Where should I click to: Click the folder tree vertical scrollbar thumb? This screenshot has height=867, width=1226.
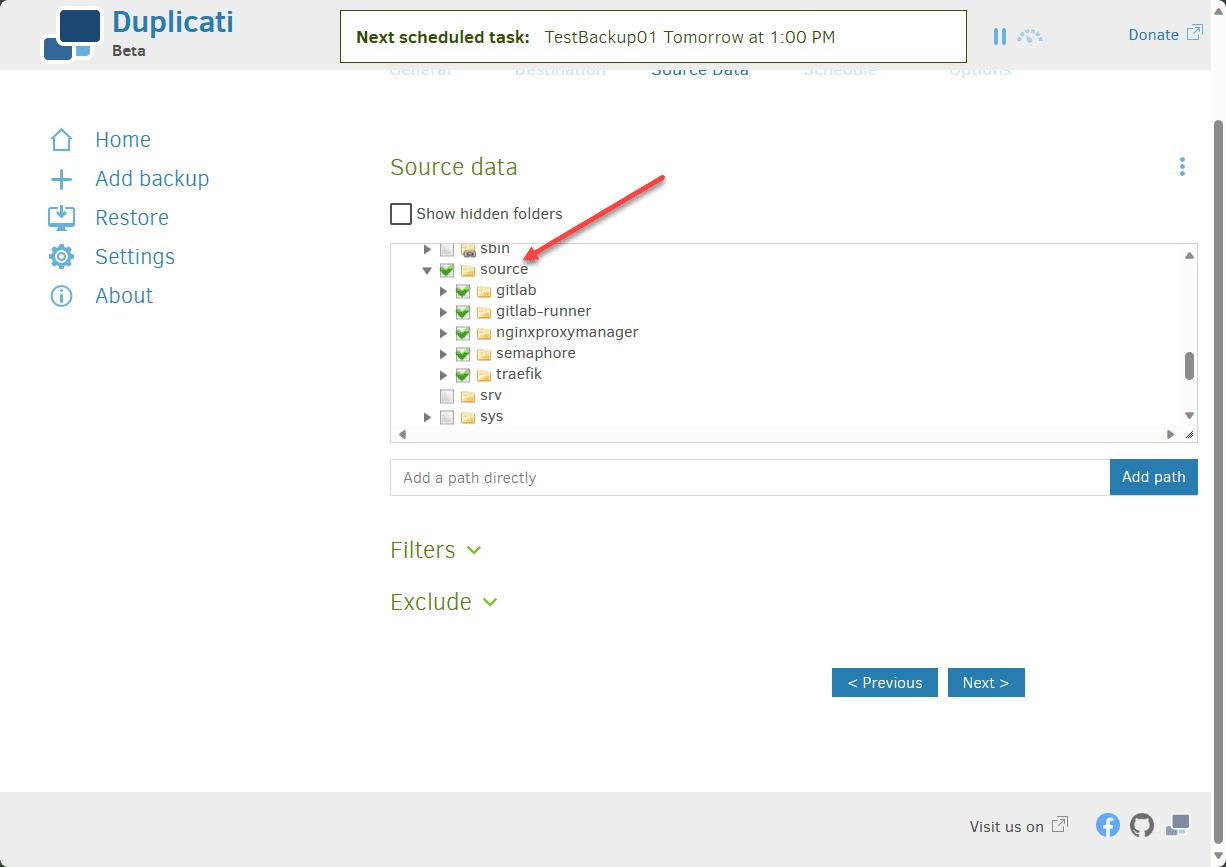(1189, 366)
